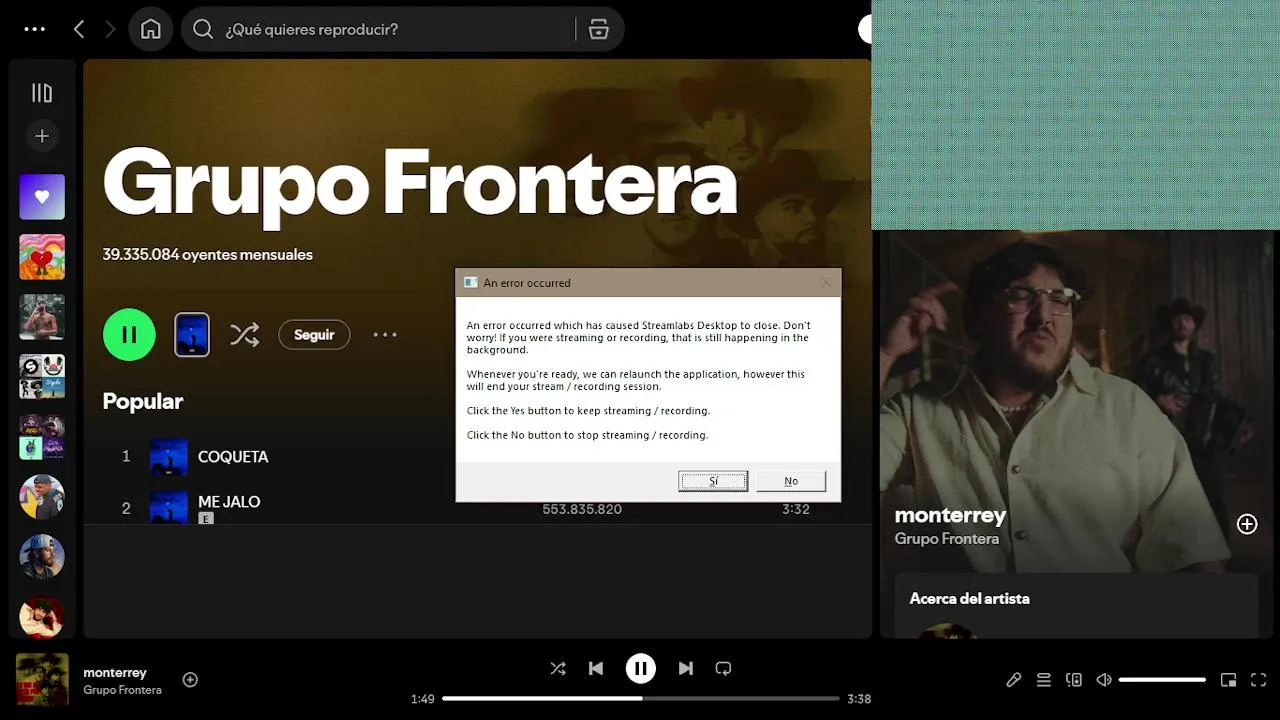Image resolution: width=1280 pixels, height=720 pixels.
Task: Open the bearded man with cap artist thumbnail in the sidebar
Action: pos(42,557)
